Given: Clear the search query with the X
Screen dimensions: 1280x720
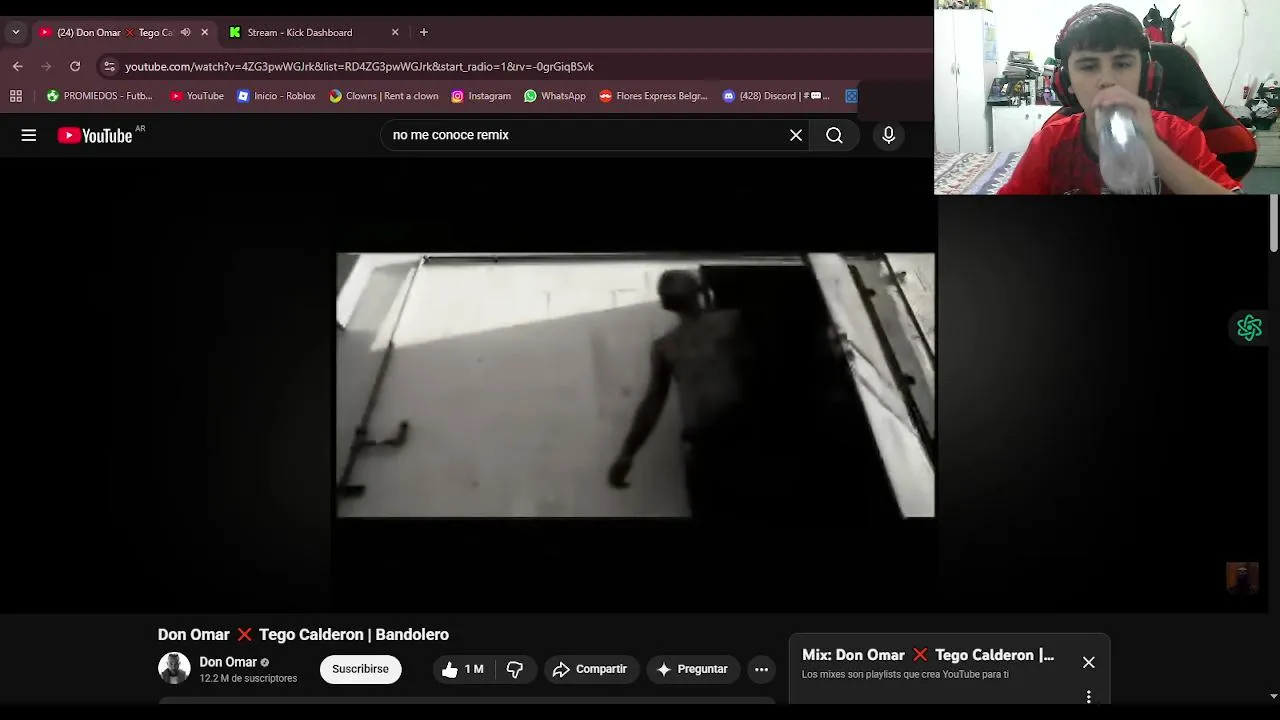Looking at the screenshot, I should click(x=796, y=135).
